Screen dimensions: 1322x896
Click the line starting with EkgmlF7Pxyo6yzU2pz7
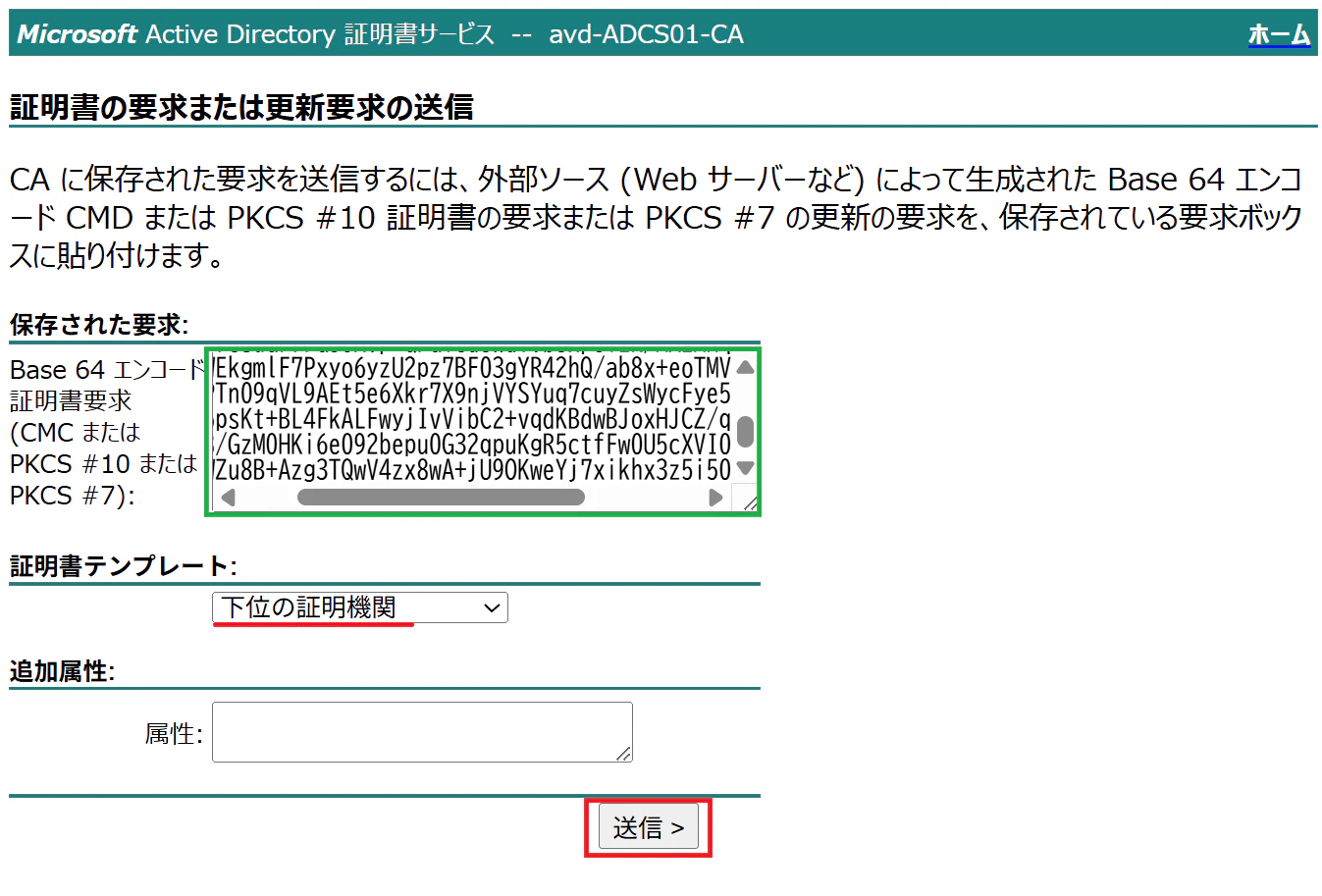tap(472, 368)
